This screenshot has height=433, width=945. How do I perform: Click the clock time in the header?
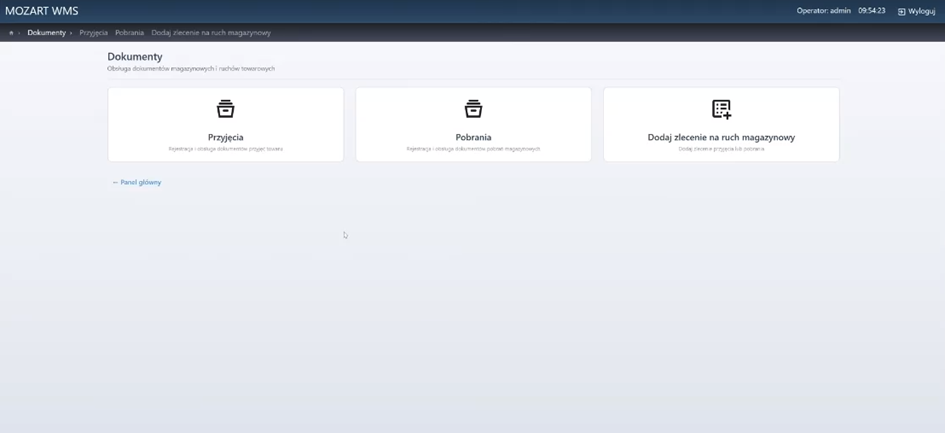point(871,11)
